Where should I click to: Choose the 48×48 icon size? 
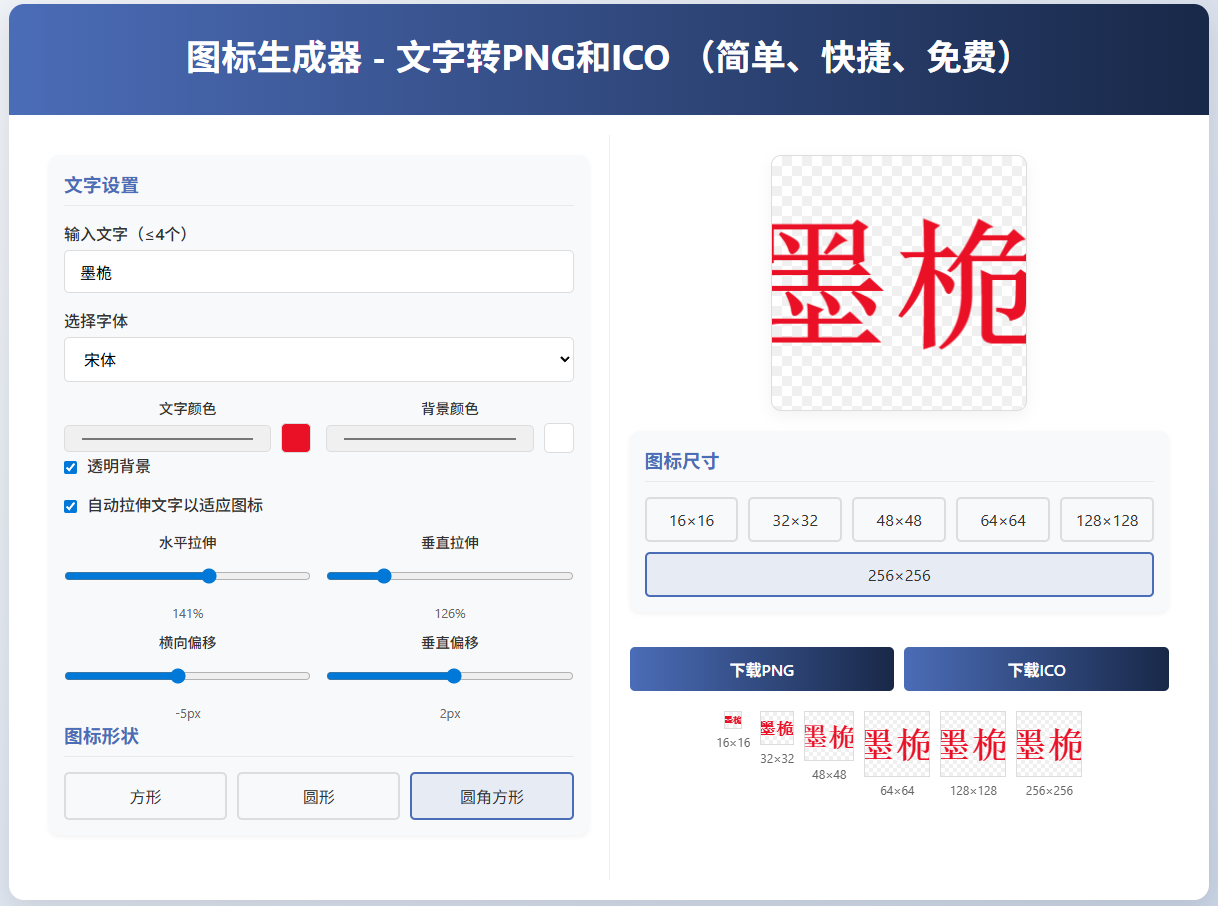898,519
